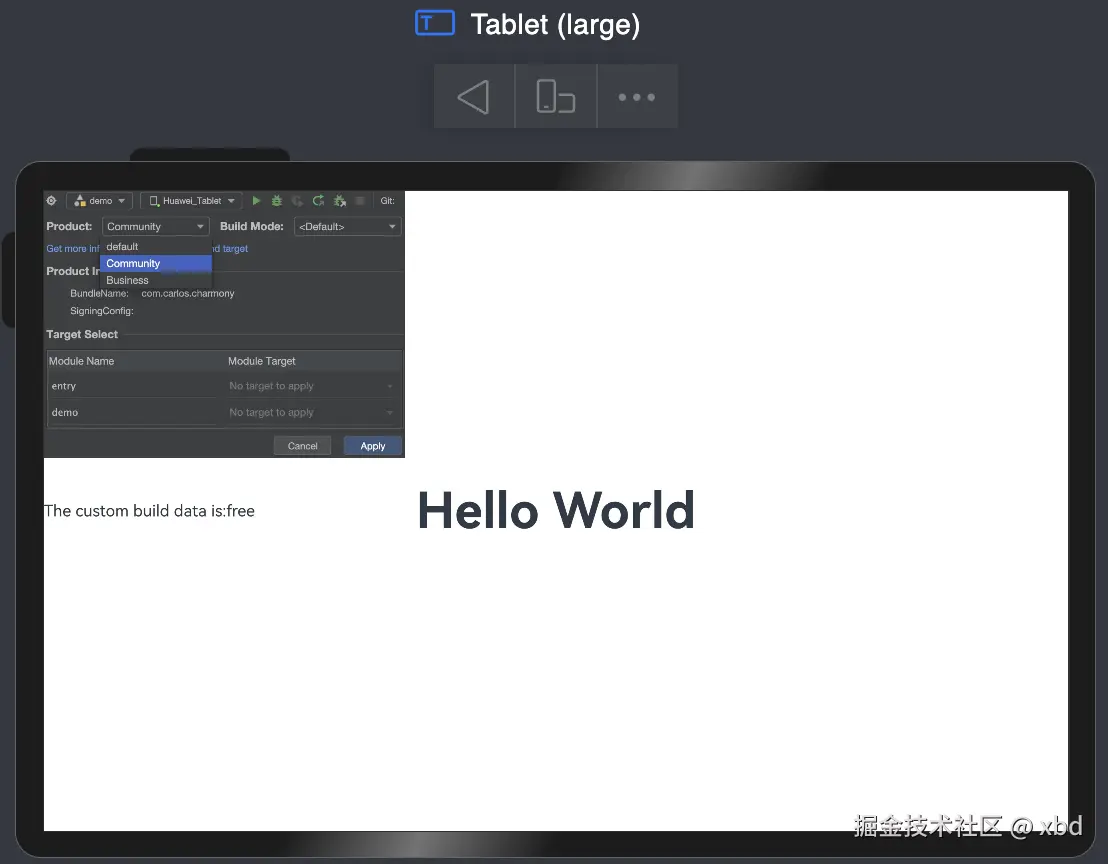Image resolution: width=1108 pixels, height=864 pixels.
Task: Open module target dropdown for demo row
Action: (311, 413)
